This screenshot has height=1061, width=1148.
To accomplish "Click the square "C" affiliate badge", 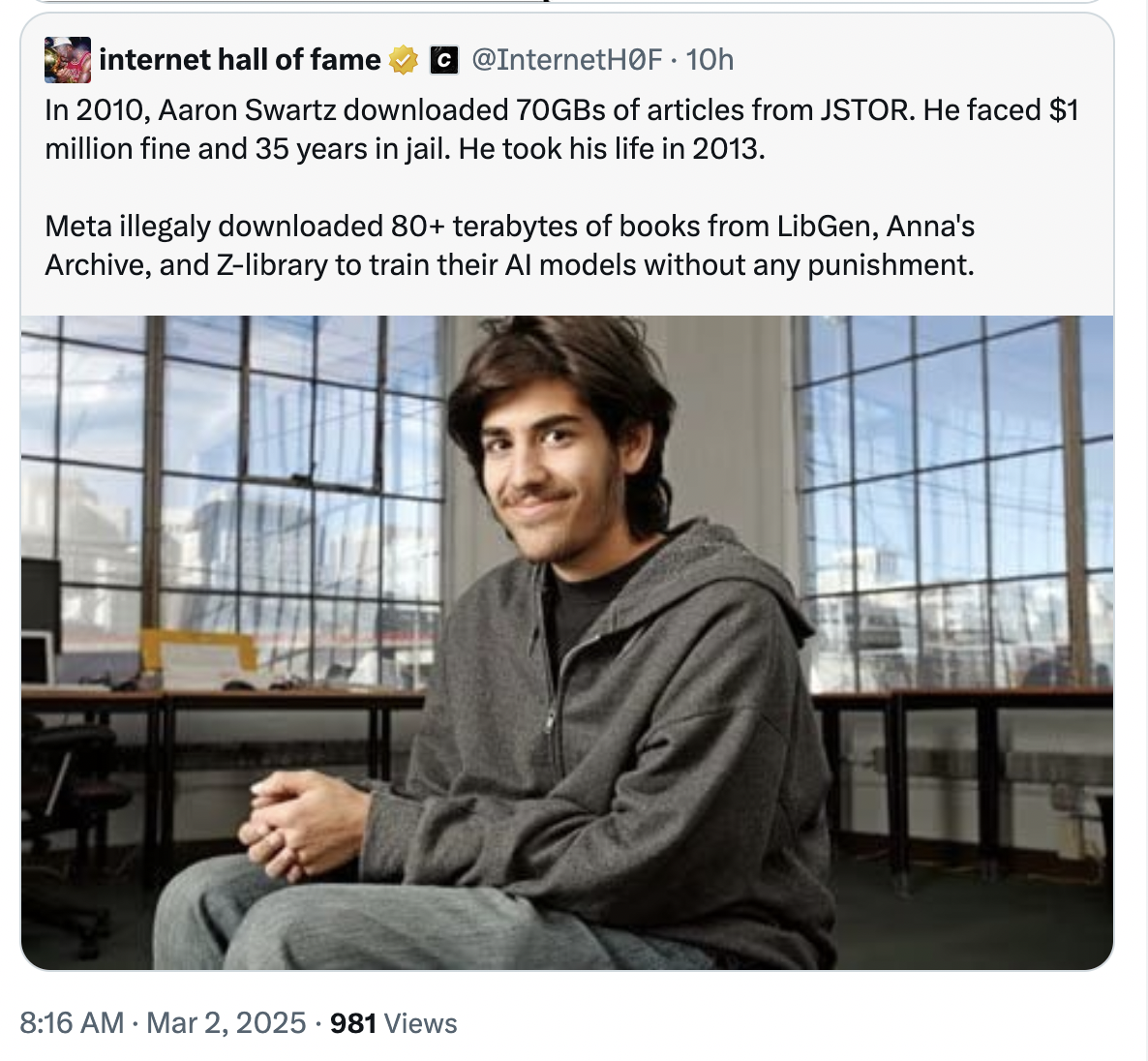I will click(x=443, y=61).
